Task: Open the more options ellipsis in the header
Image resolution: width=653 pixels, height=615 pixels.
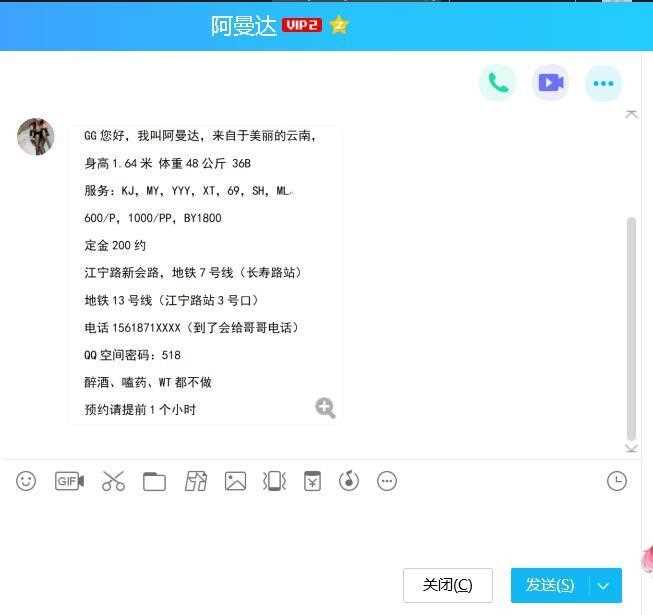Action: click(603, 83)
